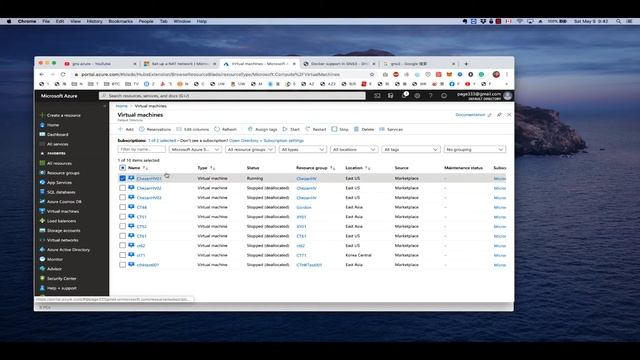This screenshot has width=640, height=360.
Task: Check the ChezamVV02 row checkbox
Action: pos(122,188)
